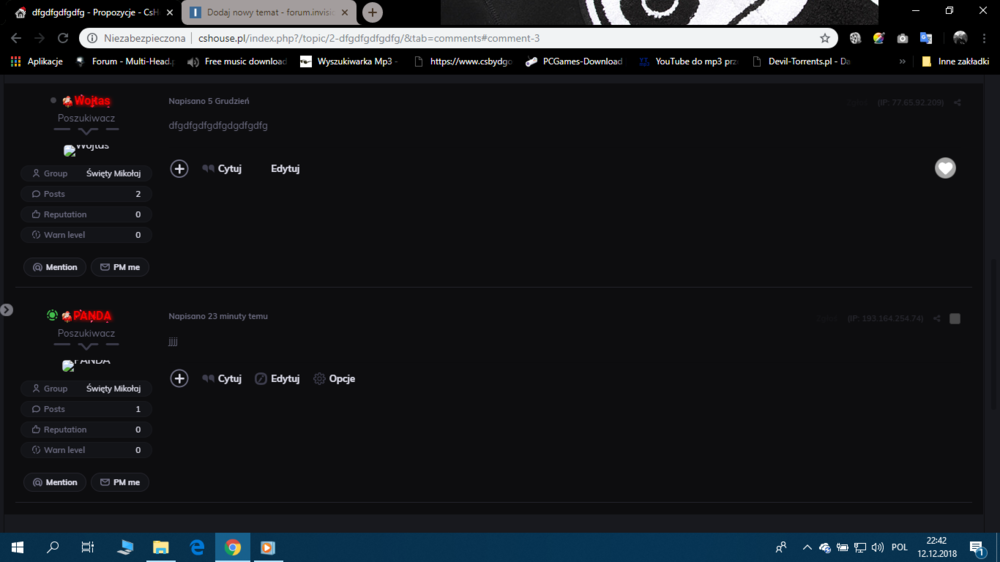Click the share icon on PANDA's post
Image resolution: width=1000 pixels, height=562 pixels.
coord(937,319)
